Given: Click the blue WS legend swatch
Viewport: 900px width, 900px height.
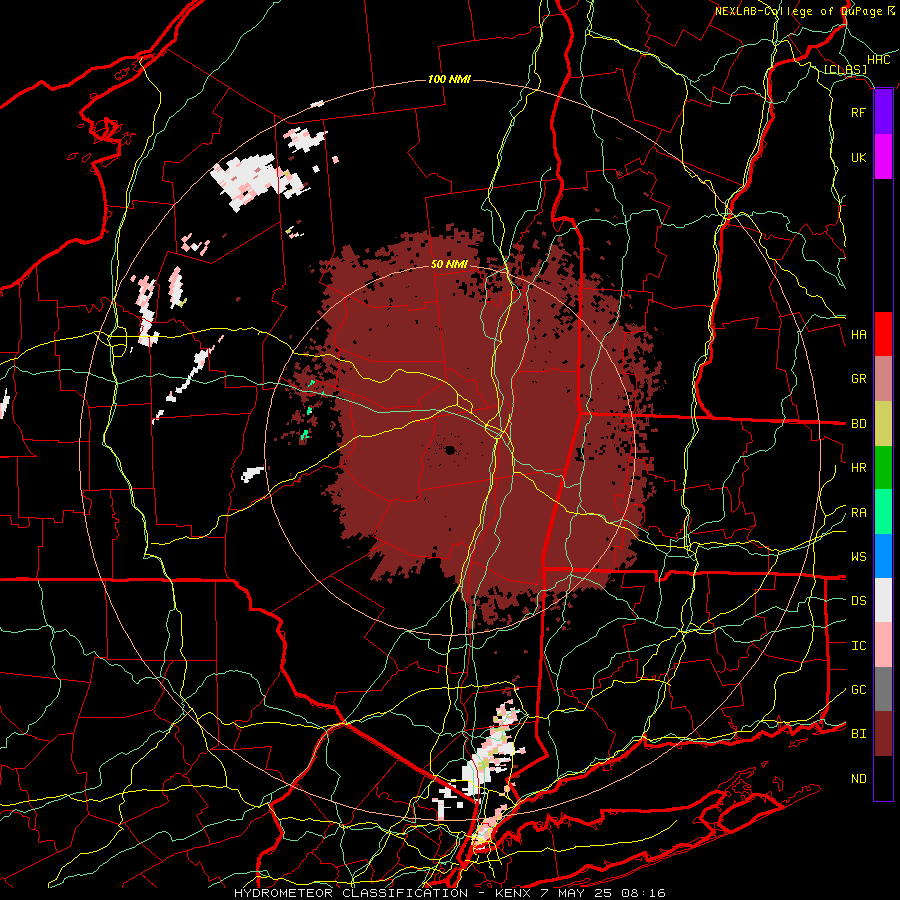Looking at the screenshot, I should [883, 556].
